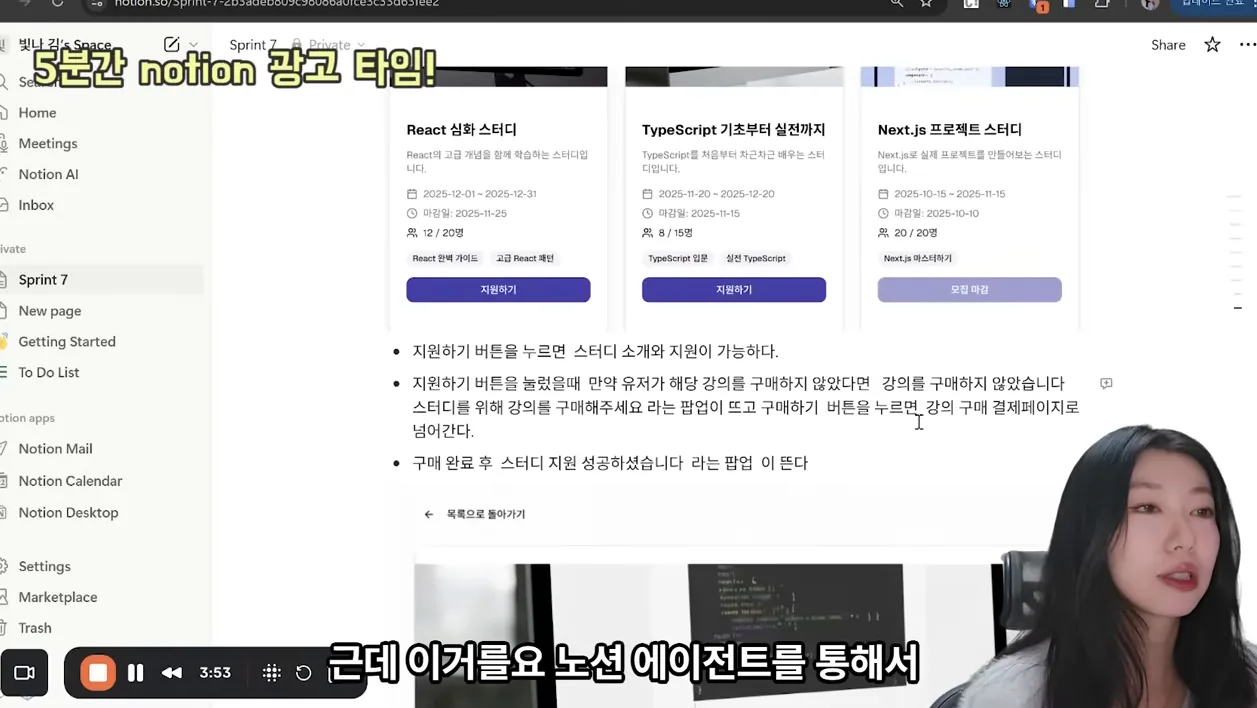Click the browser bookmark star icon
The width and height of the screenshot is (1257, 708).
click(926, 4)
